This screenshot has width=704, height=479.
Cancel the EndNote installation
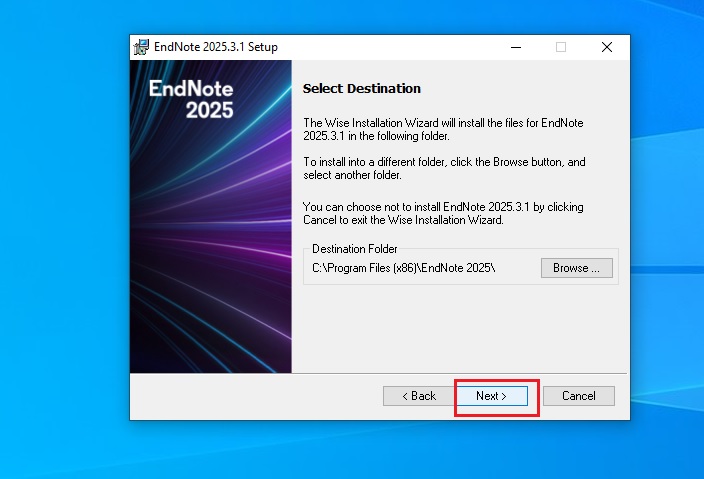click(x=578, y=396)
